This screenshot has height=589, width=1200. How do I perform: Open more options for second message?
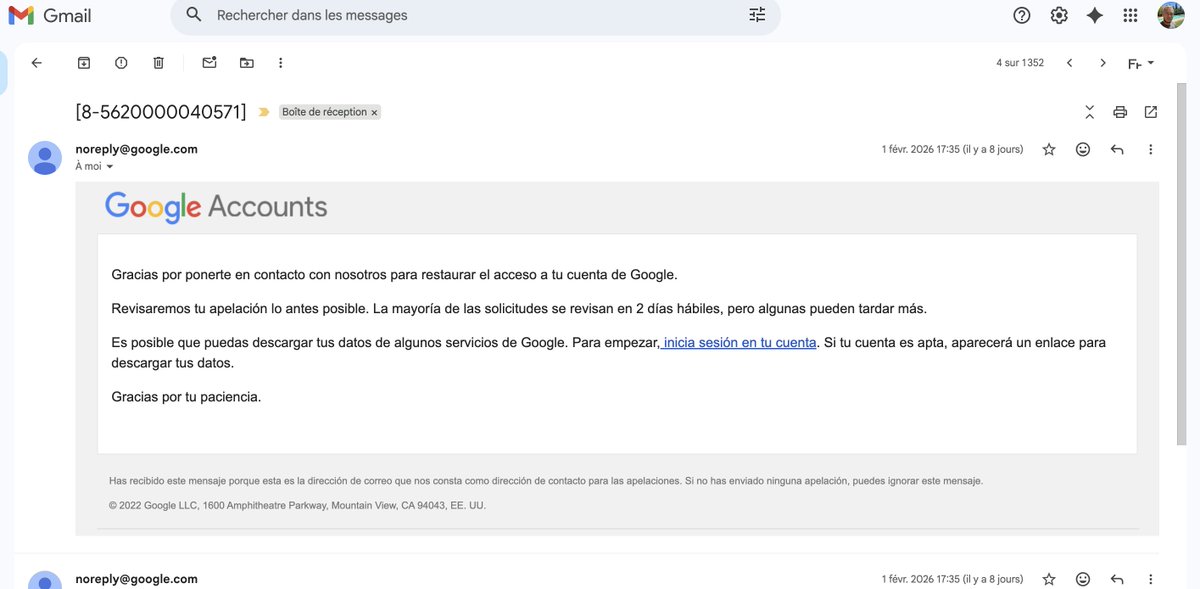tap(1151, 579)
